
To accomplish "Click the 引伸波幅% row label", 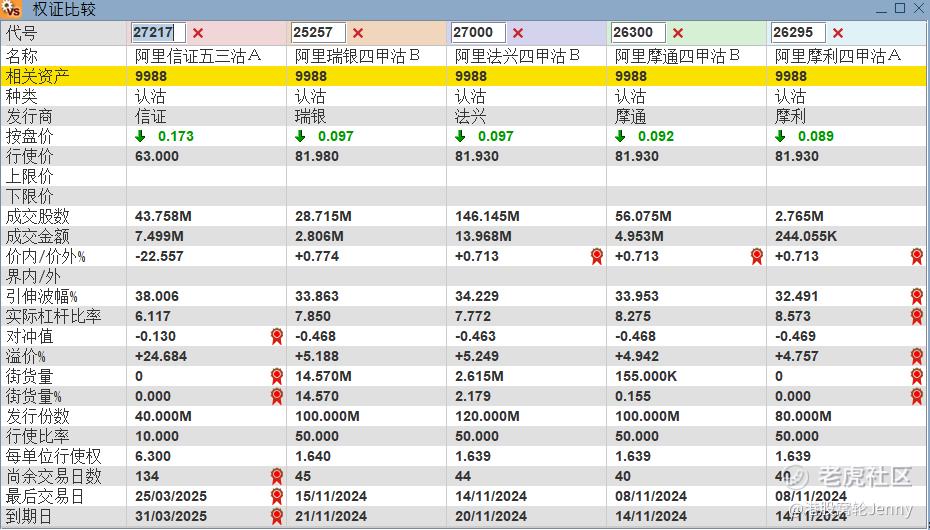I will click(42, 296).
